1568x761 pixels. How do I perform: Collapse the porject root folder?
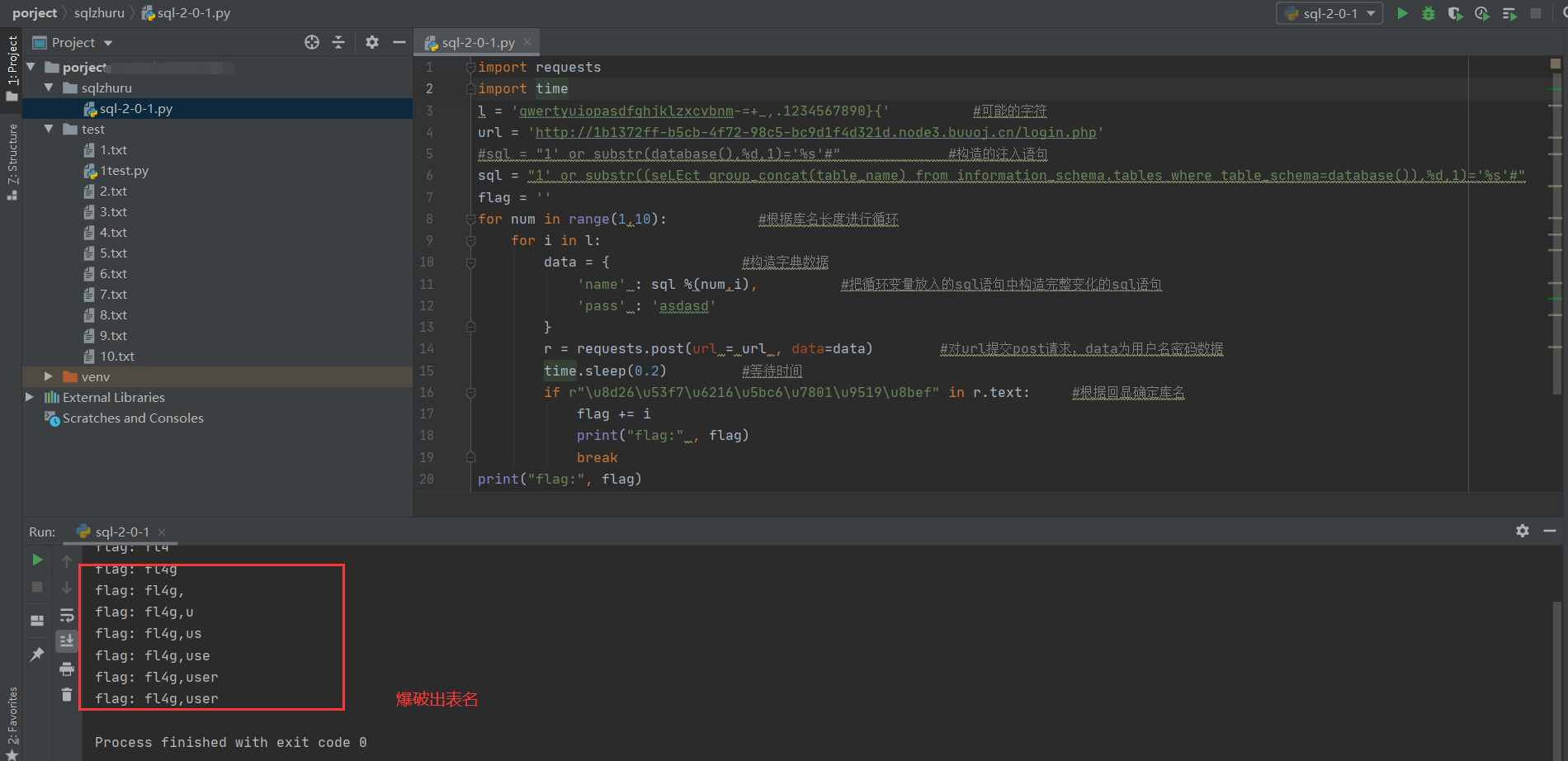(x=31, y=67)
